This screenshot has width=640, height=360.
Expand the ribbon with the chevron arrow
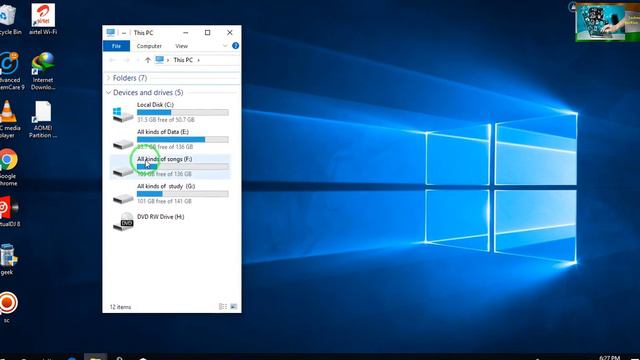pyautogui.click(x=224, y=46)
